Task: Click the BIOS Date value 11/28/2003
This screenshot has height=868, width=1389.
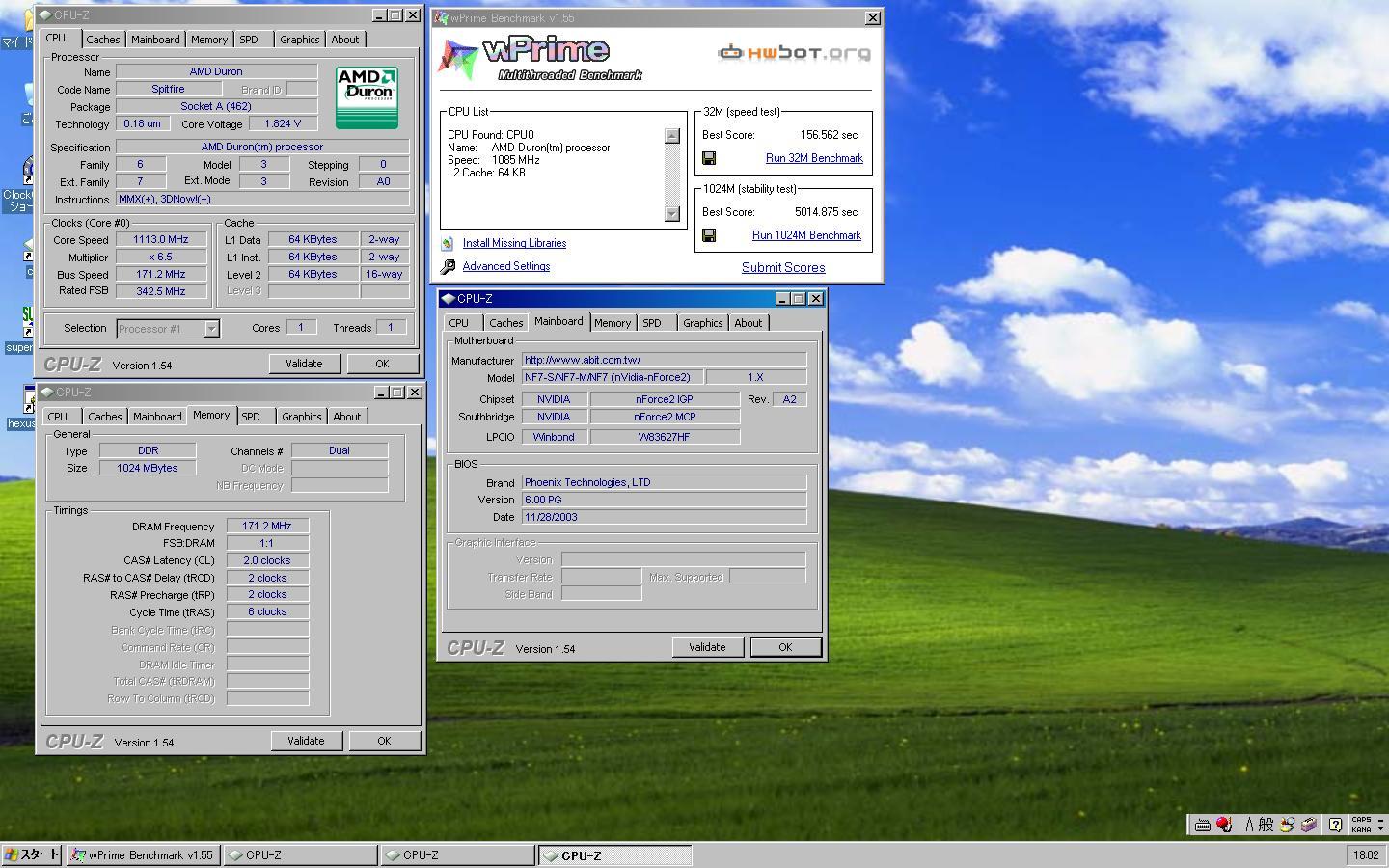Action: (x=664, y=517)
